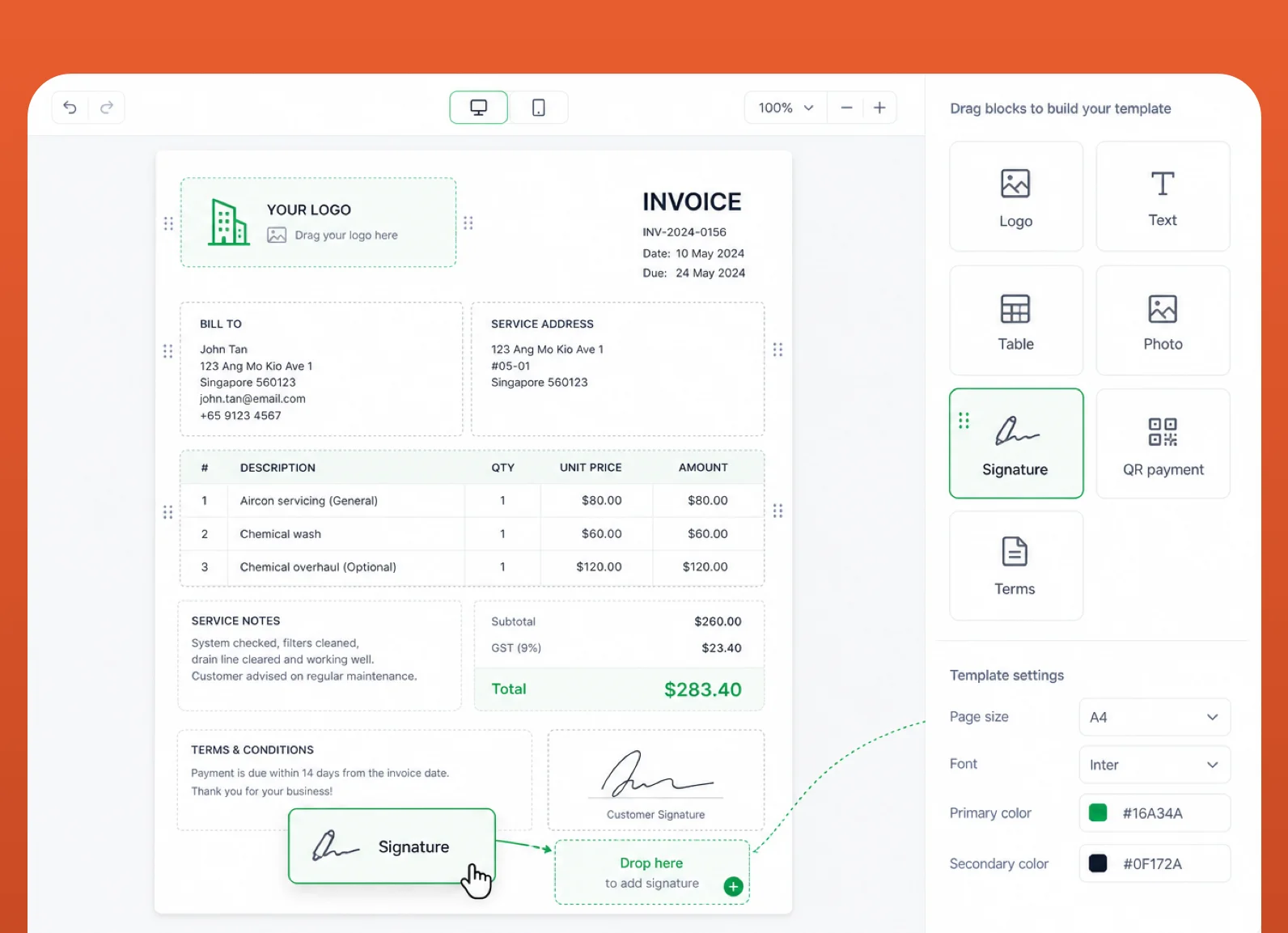
Task: Switch to mobile preview mode
Action: click(539, 108)
